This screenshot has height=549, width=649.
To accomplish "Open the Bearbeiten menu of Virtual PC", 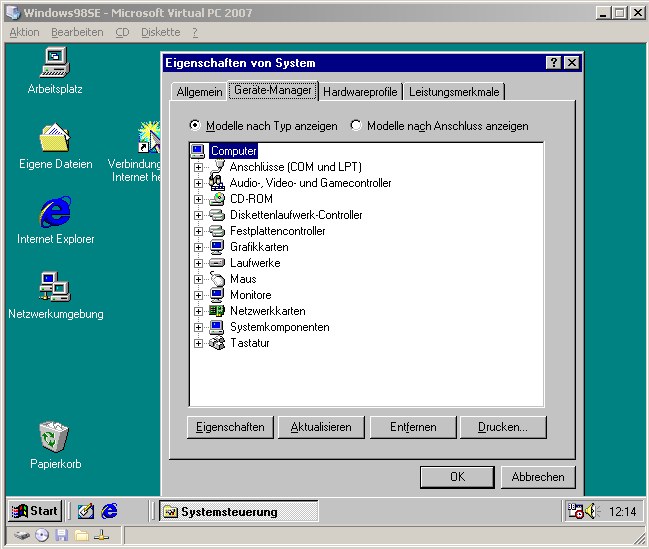I will pos(77,32).
